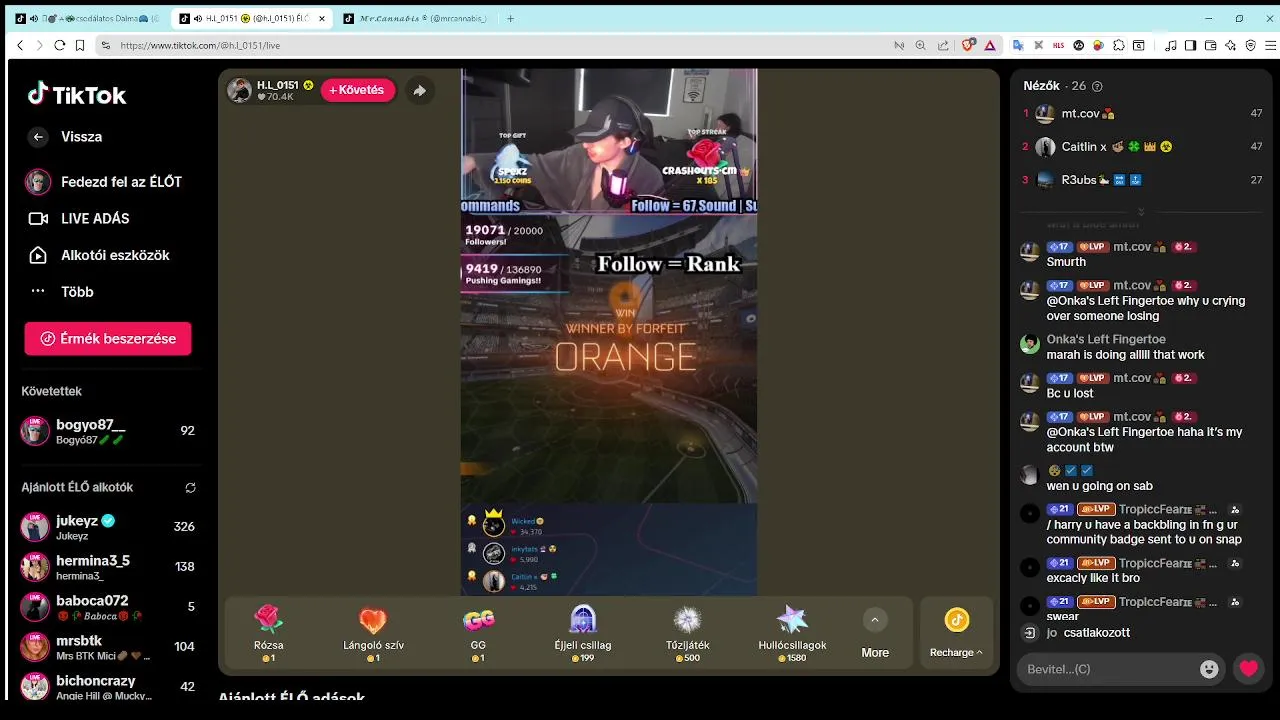This screenshot has height=720, width=1280.
Task: Reload the page in browser
Action: coord(60,45)
